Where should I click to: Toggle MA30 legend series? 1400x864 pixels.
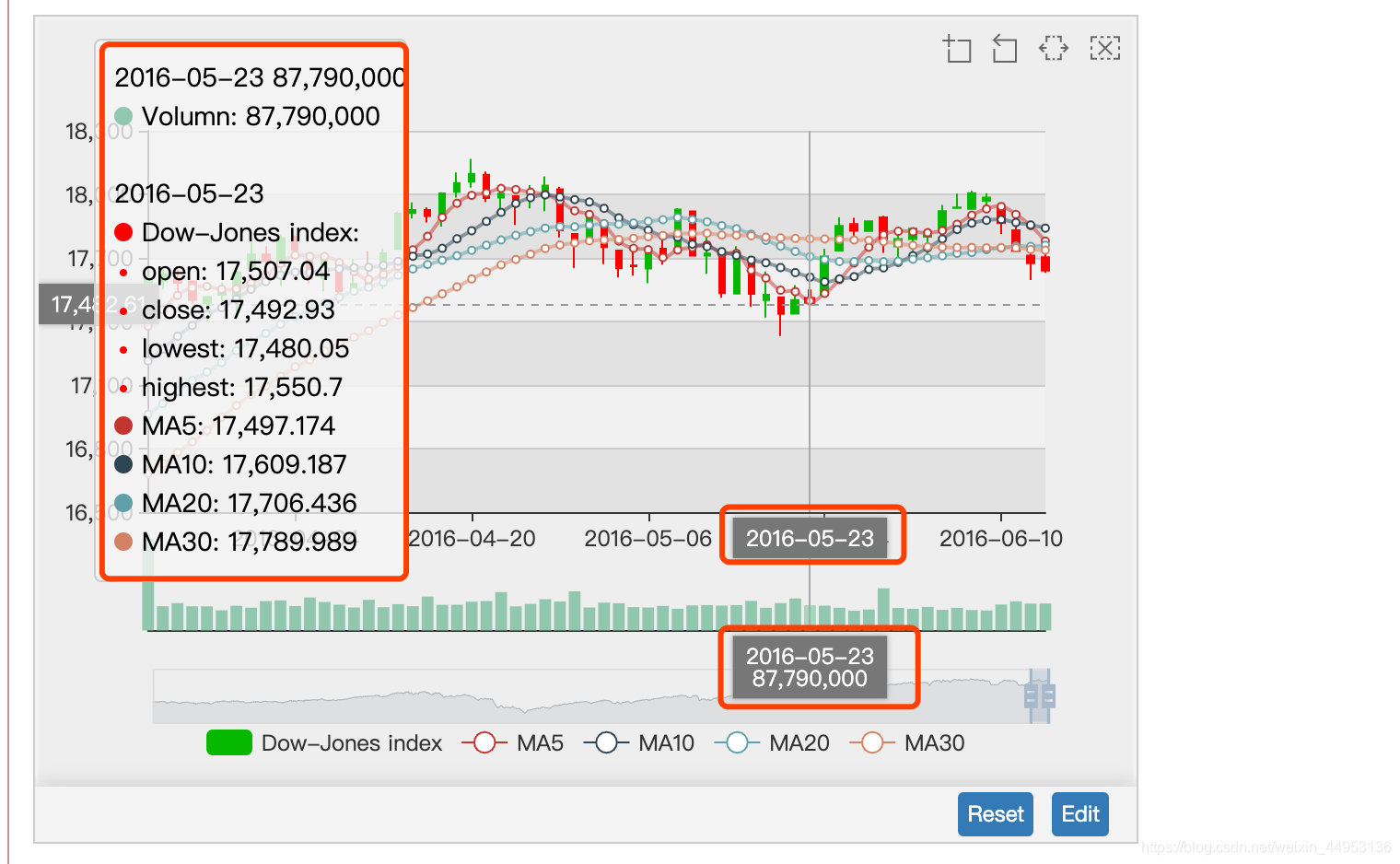(907, 742)
